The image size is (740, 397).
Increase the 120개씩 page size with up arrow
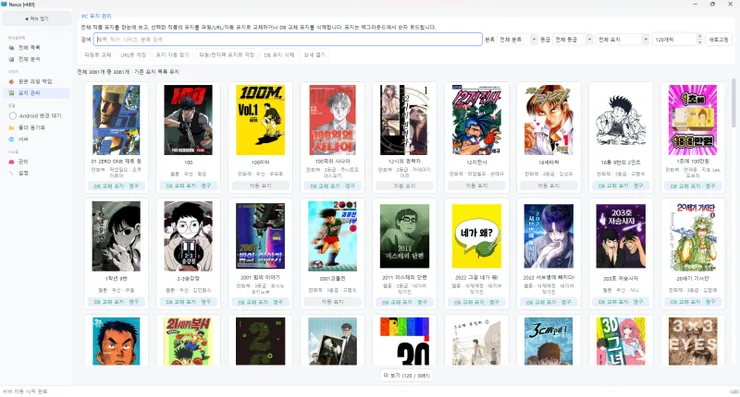(x=699, y=37)
